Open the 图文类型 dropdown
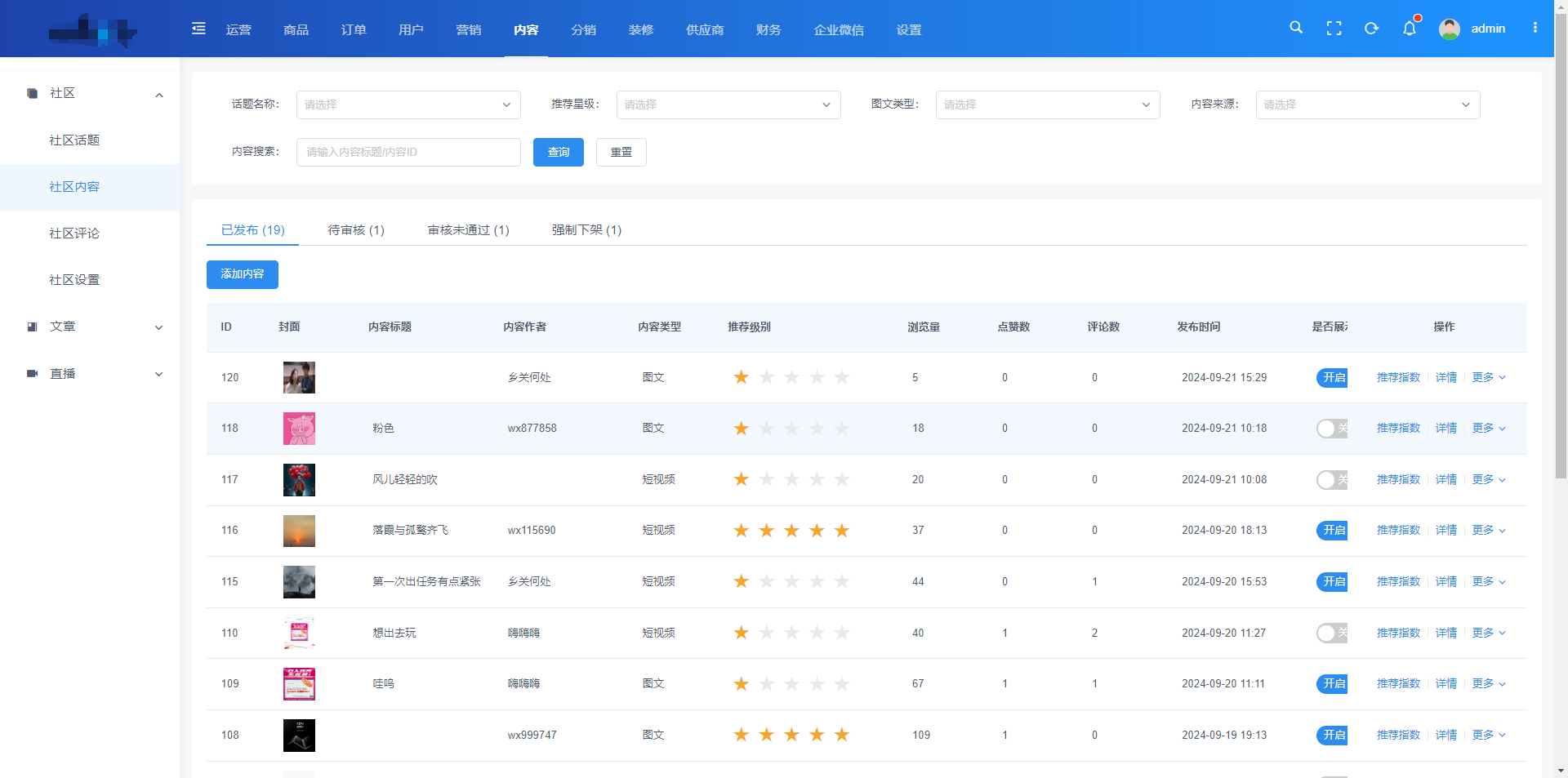1568x778 pixels. pyautogui.click(x=1048, y=104)
